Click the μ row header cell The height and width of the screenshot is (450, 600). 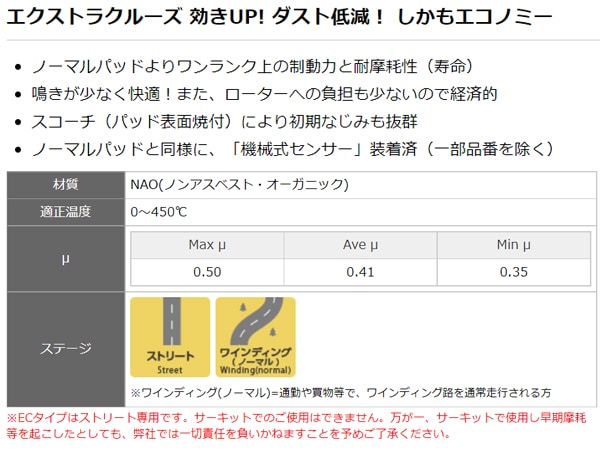tap(65, 258)
